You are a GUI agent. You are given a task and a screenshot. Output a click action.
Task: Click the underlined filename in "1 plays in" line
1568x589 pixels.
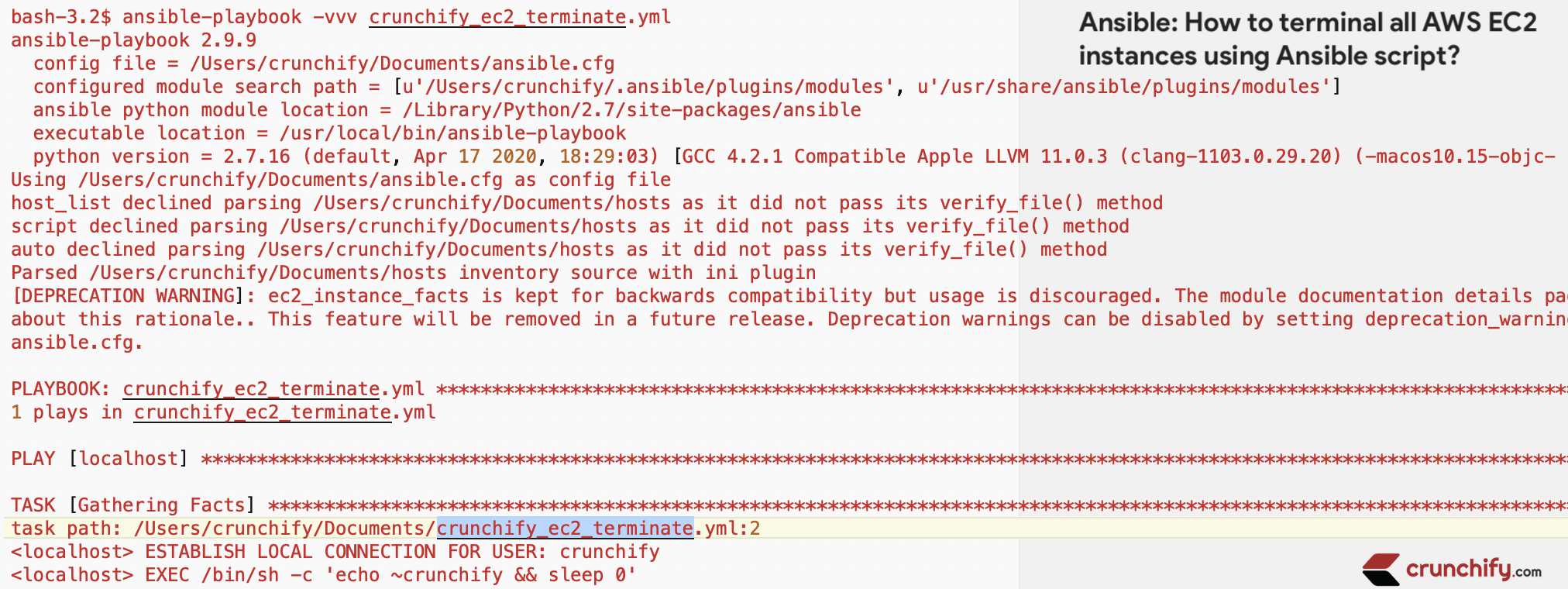click(x=262, y=412)
